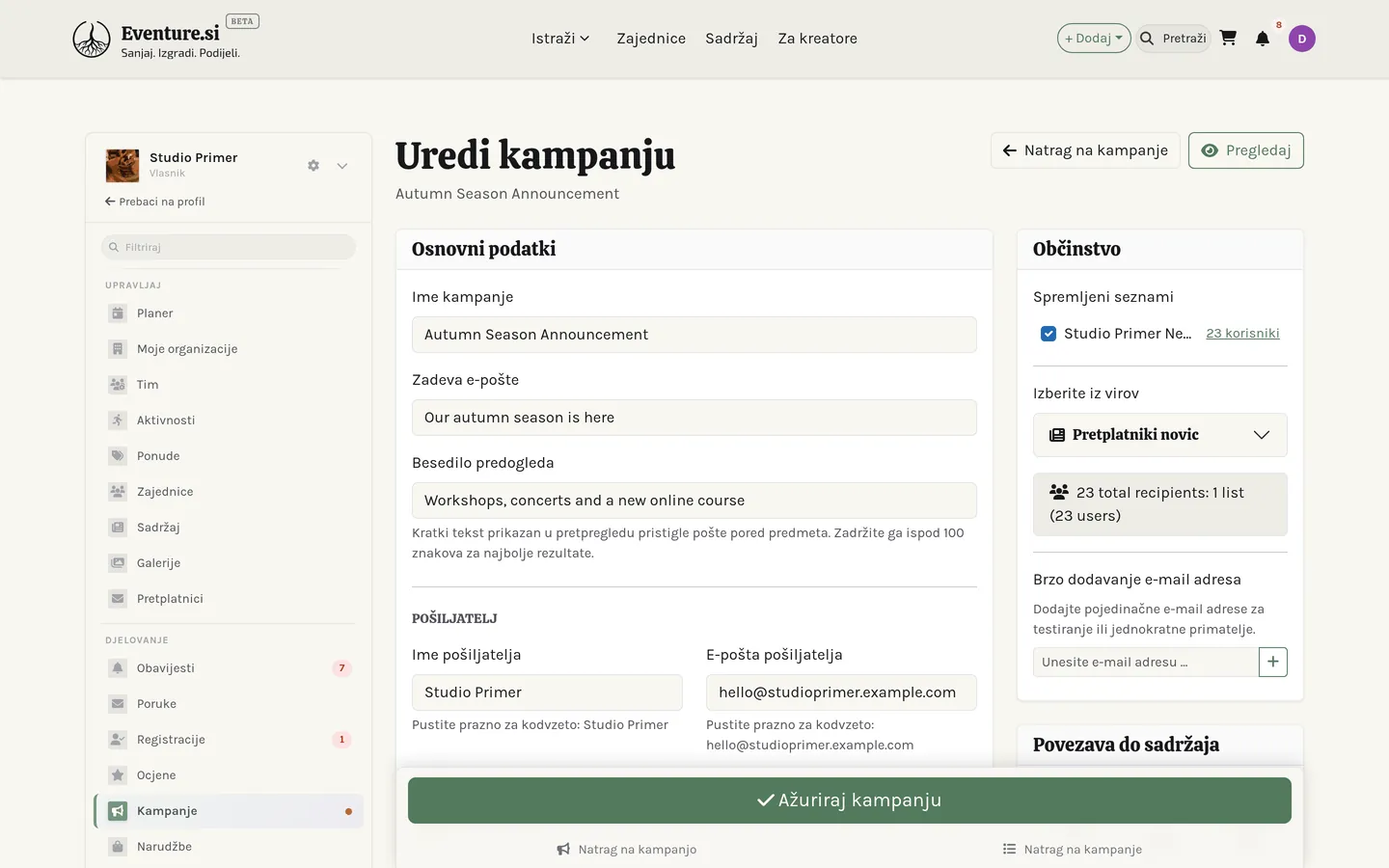Open the user avatar D menu
Screen dimensions: 1389x868
click(x=1302, y=39)
